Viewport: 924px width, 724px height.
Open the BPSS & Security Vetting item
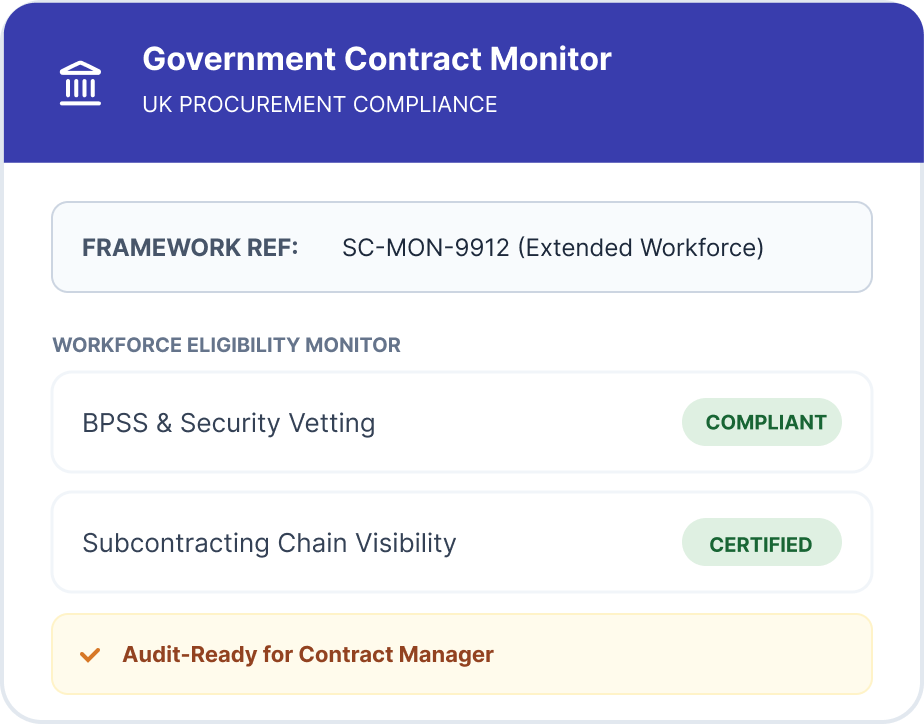pyautogui.click(x=228, y=423)
